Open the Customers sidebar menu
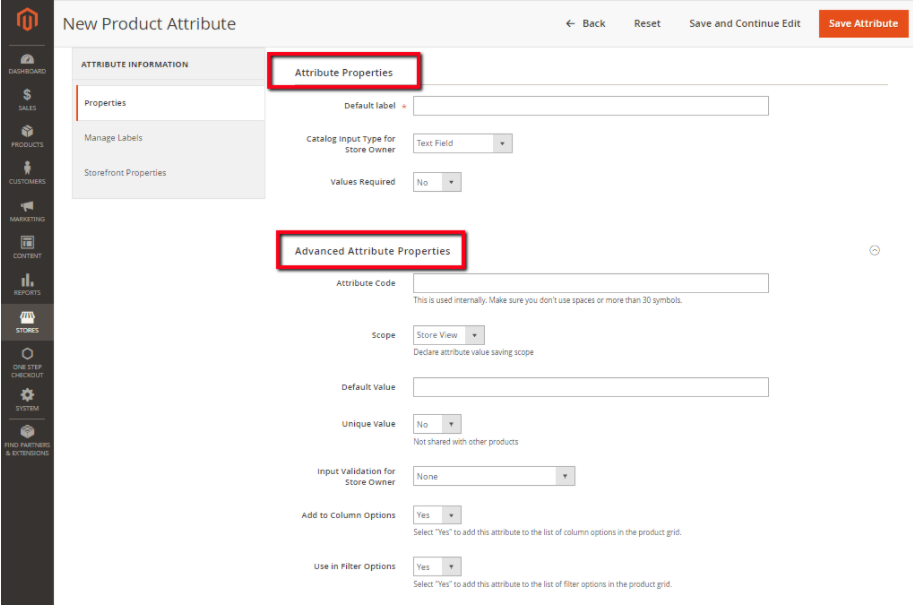 [x=27, y=173]
